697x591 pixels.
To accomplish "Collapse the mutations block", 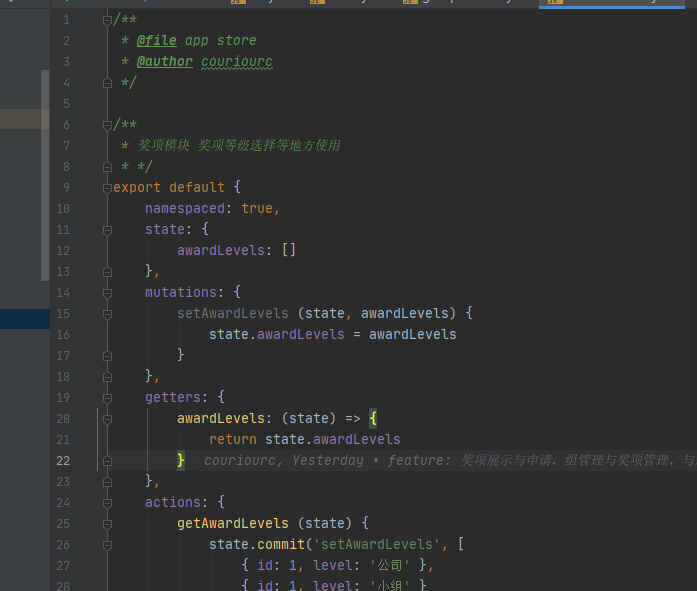I will [106, 293].
